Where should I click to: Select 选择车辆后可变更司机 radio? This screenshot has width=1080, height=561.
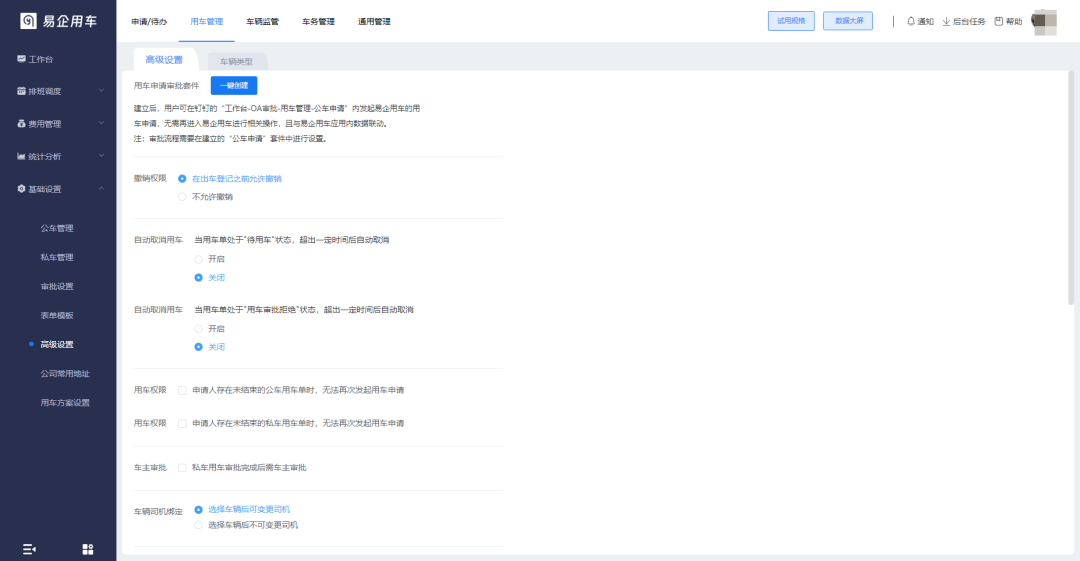(198, 510)
